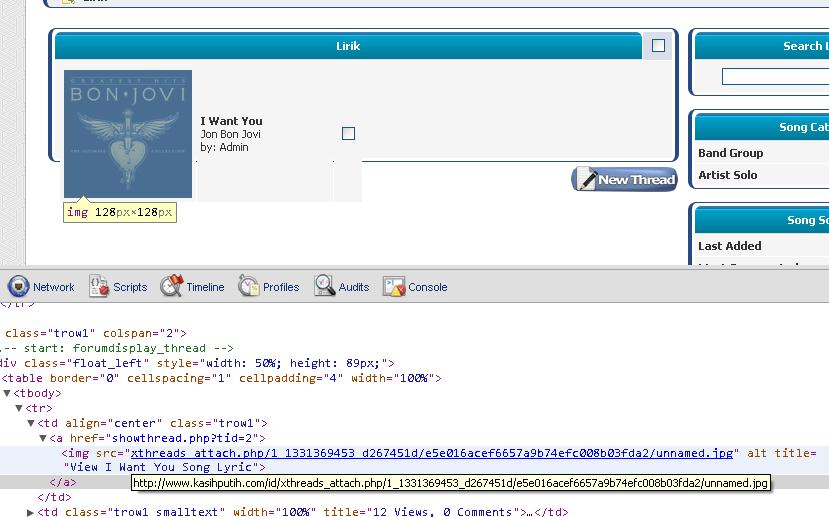
Task: Check the box beside I Want You thread
Action: (348, 134)
